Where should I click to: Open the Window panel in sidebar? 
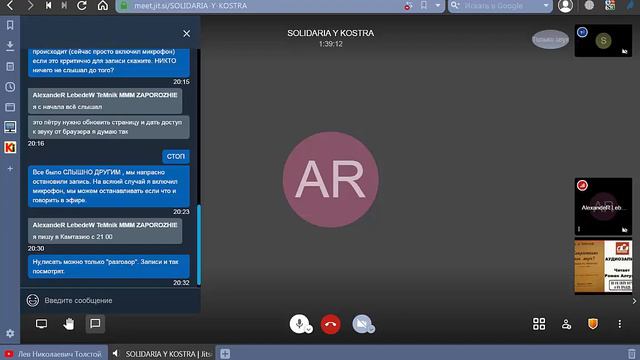10,107
